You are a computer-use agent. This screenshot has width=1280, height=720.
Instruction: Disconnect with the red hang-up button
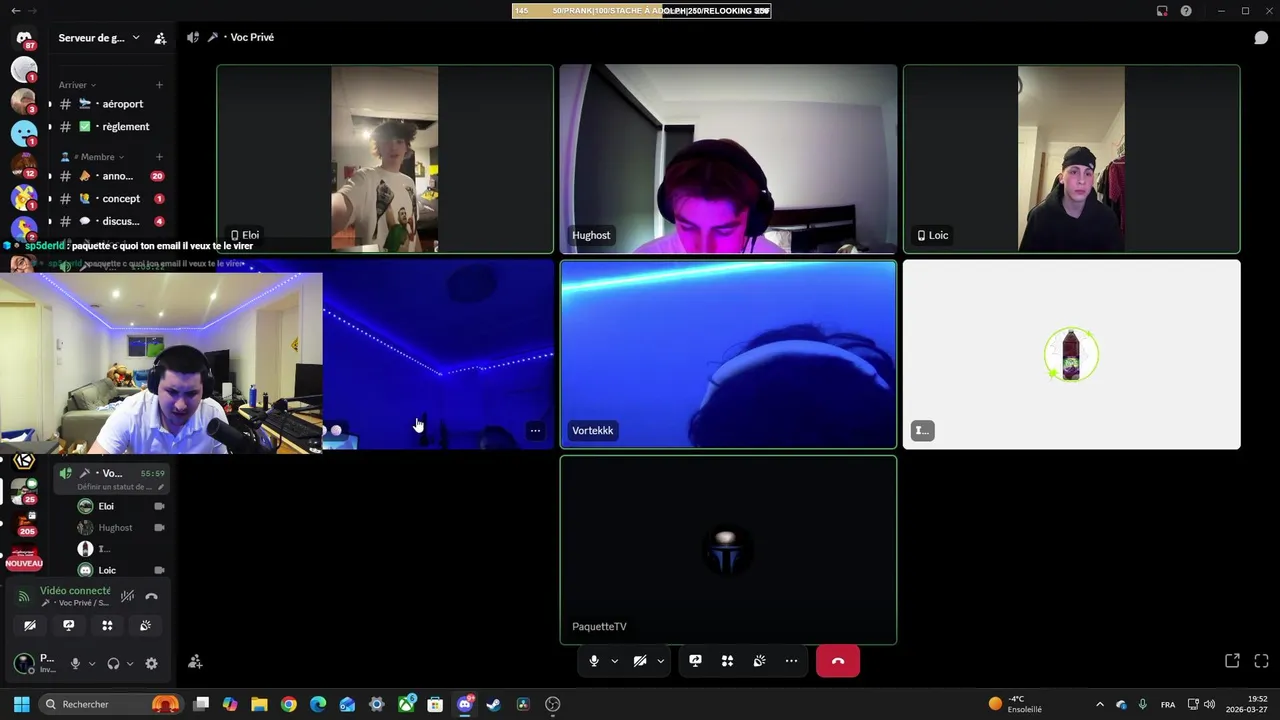[838, 661]
